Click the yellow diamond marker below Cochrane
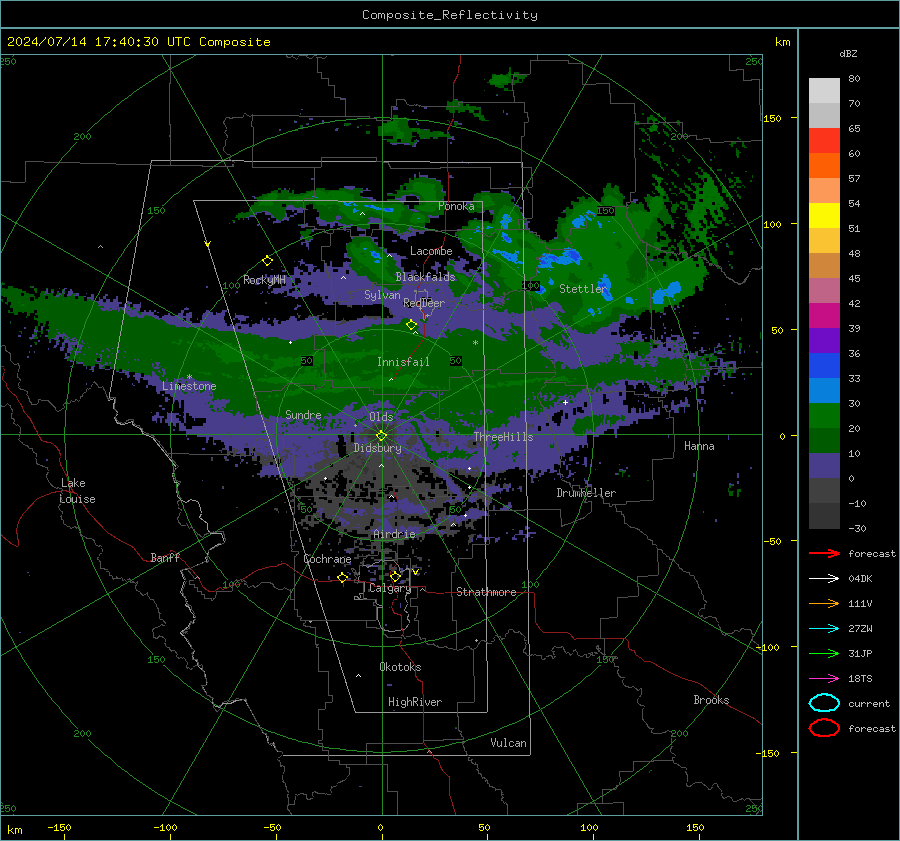 [343, 577]
